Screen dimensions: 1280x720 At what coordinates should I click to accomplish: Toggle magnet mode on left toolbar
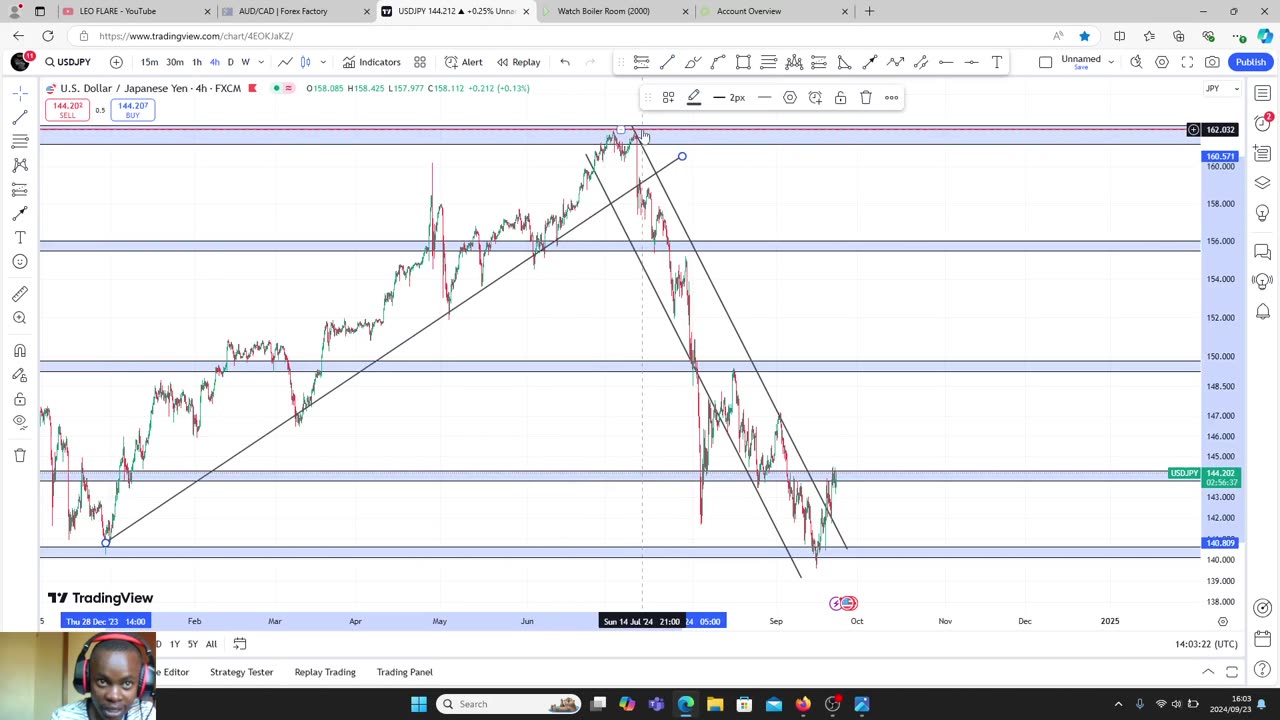[x=20, y=351]
